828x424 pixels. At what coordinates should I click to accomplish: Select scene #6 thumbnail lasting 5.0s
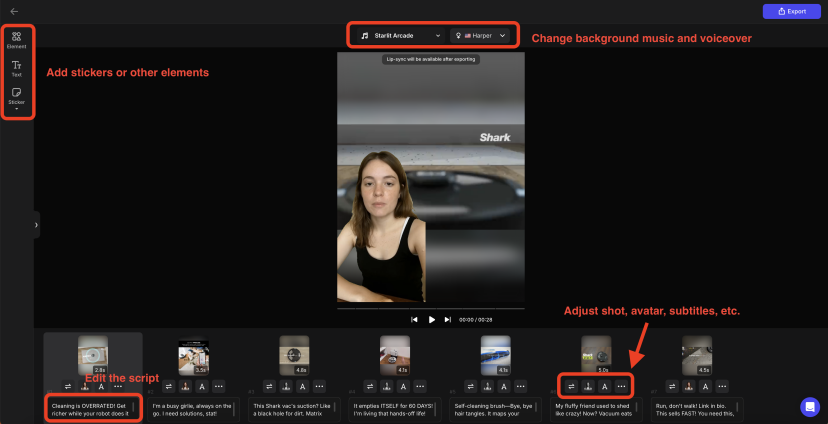coord(597,355)
